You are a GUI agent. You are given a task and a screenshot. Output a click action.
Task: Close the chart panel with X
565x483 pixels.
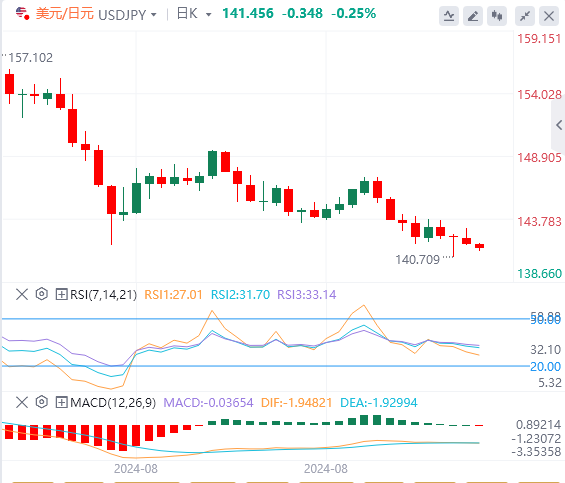click(x=549, y=16)
